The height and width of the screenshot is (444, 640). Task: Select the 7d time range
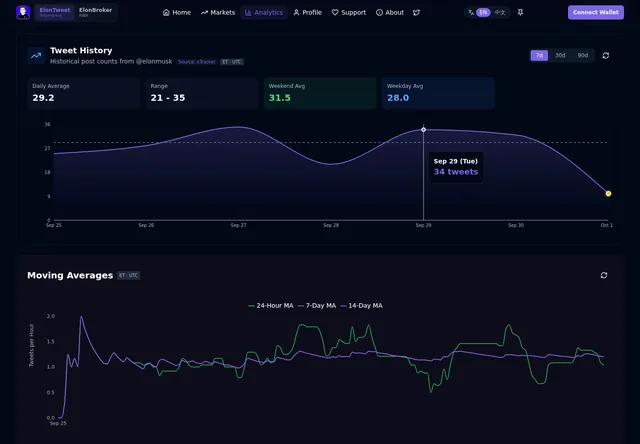539,56
